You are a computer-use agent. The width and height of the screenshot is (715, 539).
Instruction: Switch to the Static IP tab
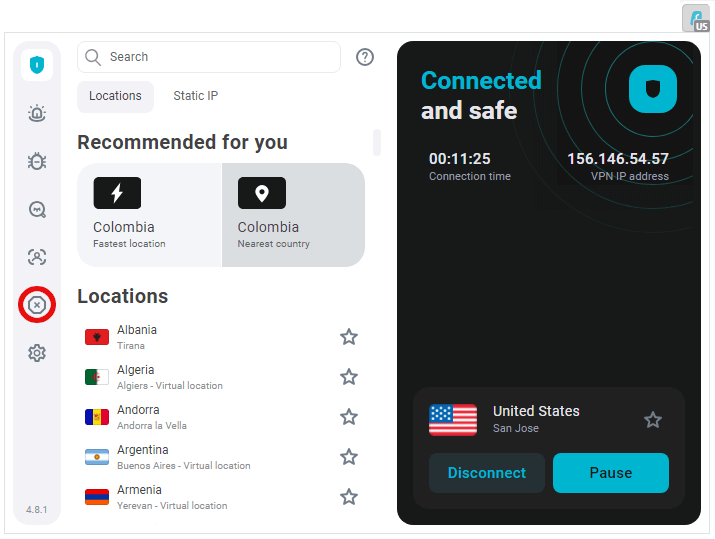pyautogui.click(x=196, y=96)
